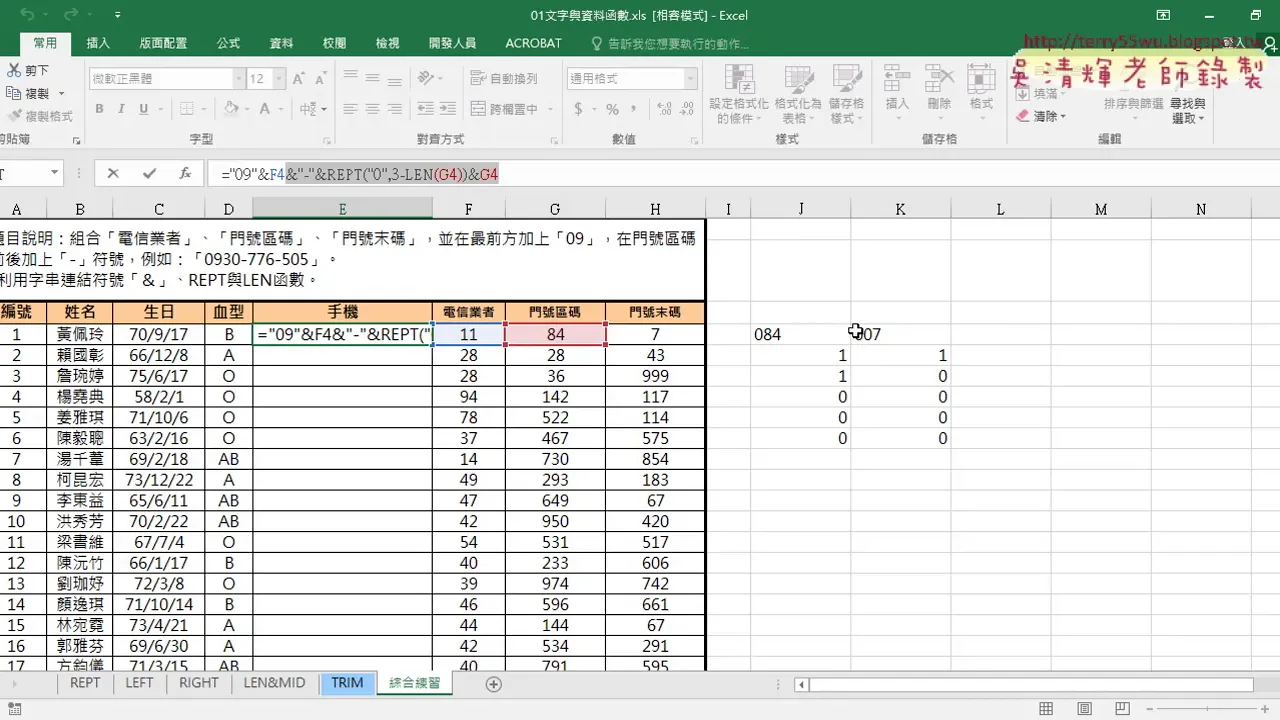
Task: Open the 插入 Insert ribbon tab
Action: coord(98,43)
